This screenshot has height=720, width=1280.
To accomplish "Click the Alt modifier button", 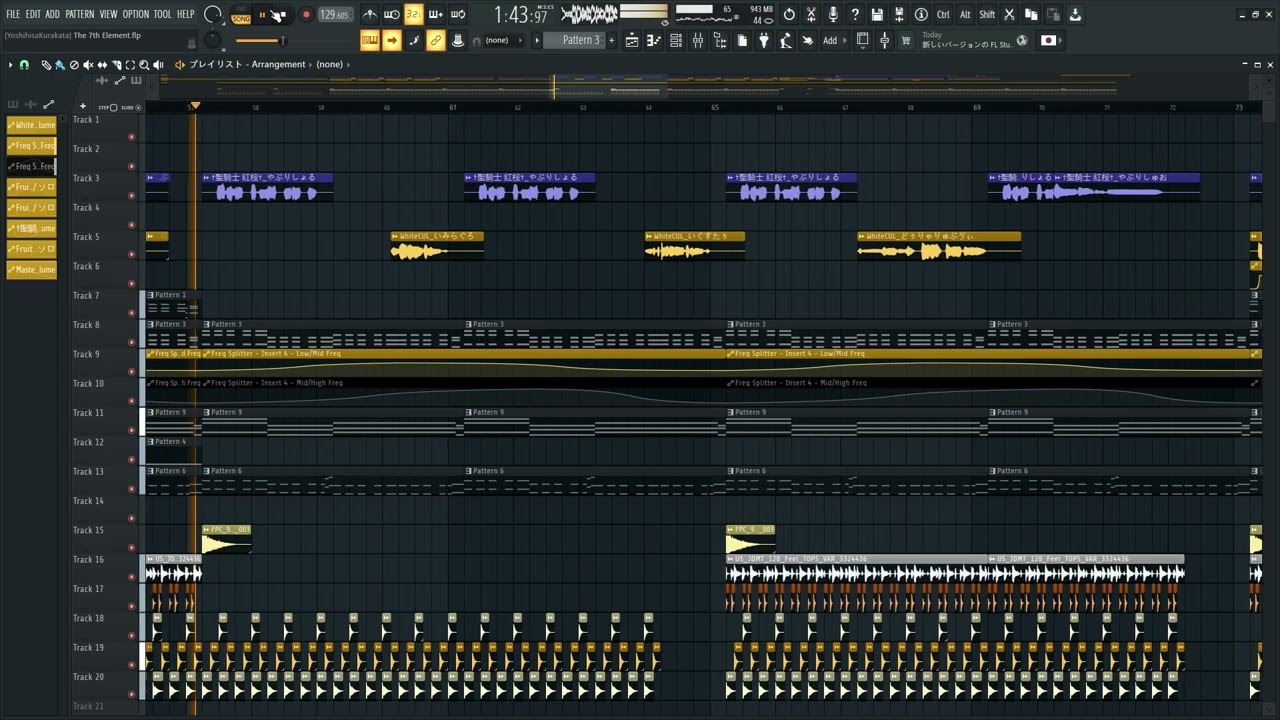I will point(965,14).
